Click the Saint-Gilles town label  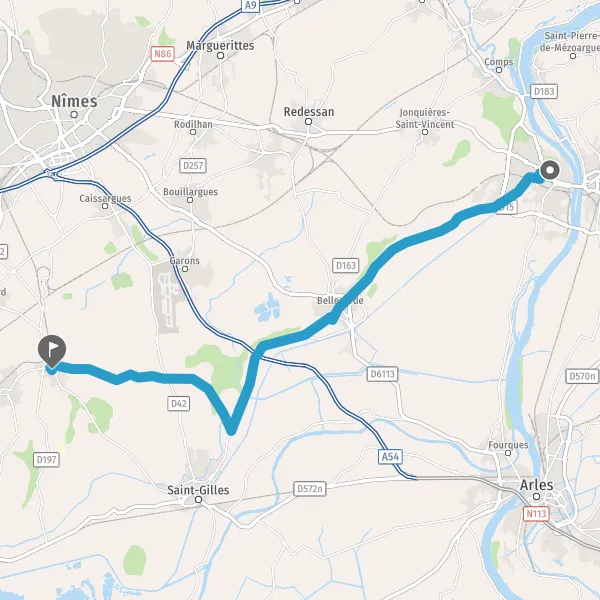tap(198, 490)
